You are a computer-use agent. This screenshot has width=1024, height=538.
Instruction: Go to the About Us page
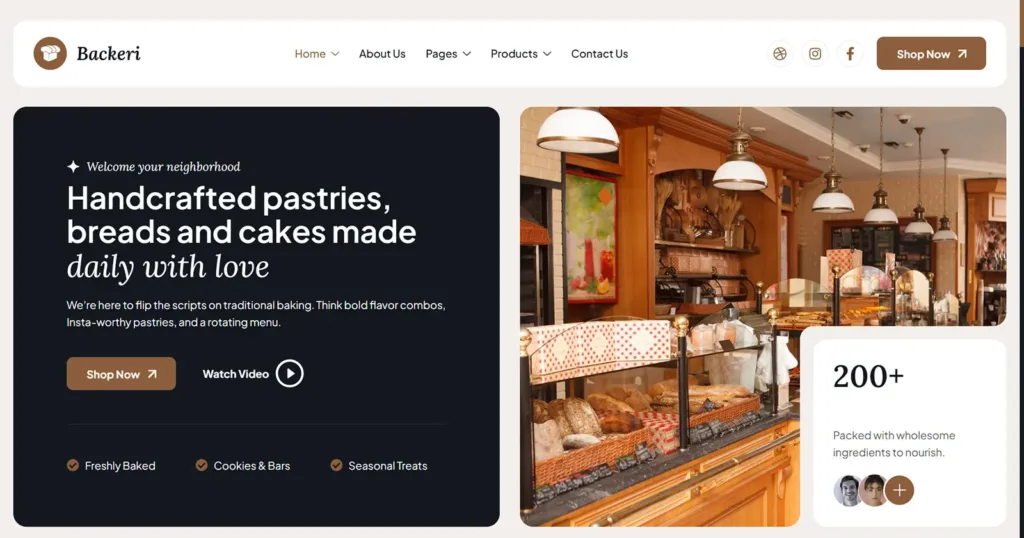point(382,54)
